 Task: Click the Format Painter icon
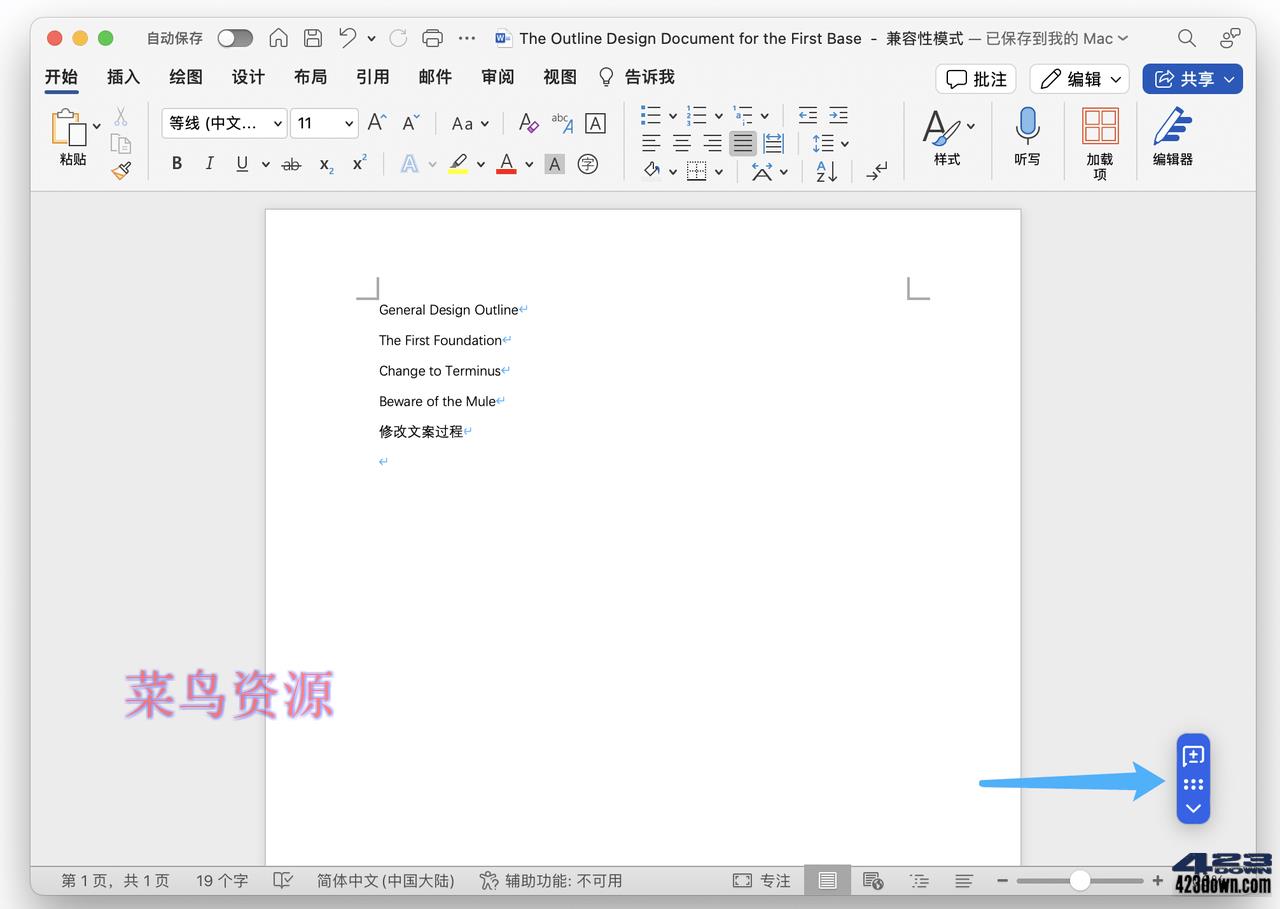click(121, 170)
